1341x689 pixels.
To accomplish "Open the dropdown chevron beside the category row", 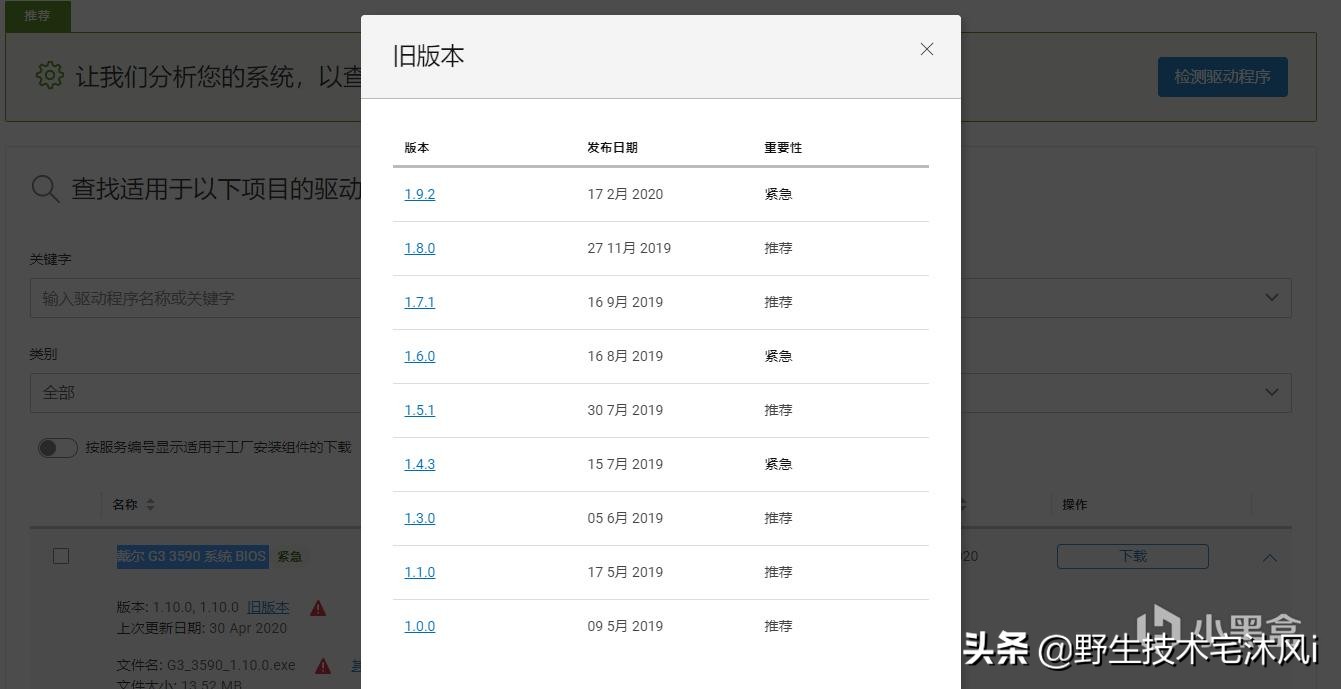I will click(x=1271, y=392).
